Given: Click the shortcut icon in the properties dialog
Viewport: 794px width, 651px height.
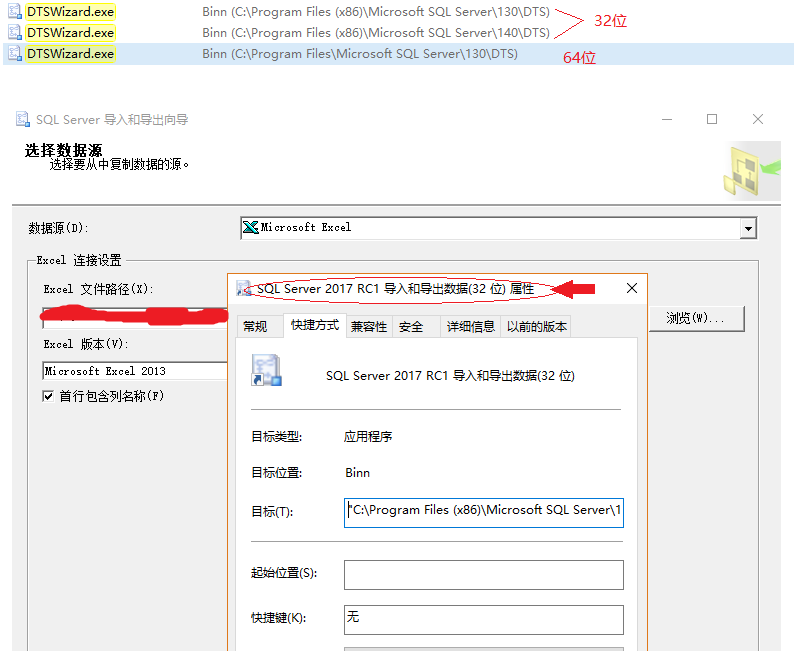Looking at the screenshot, I should coord(266,370).
